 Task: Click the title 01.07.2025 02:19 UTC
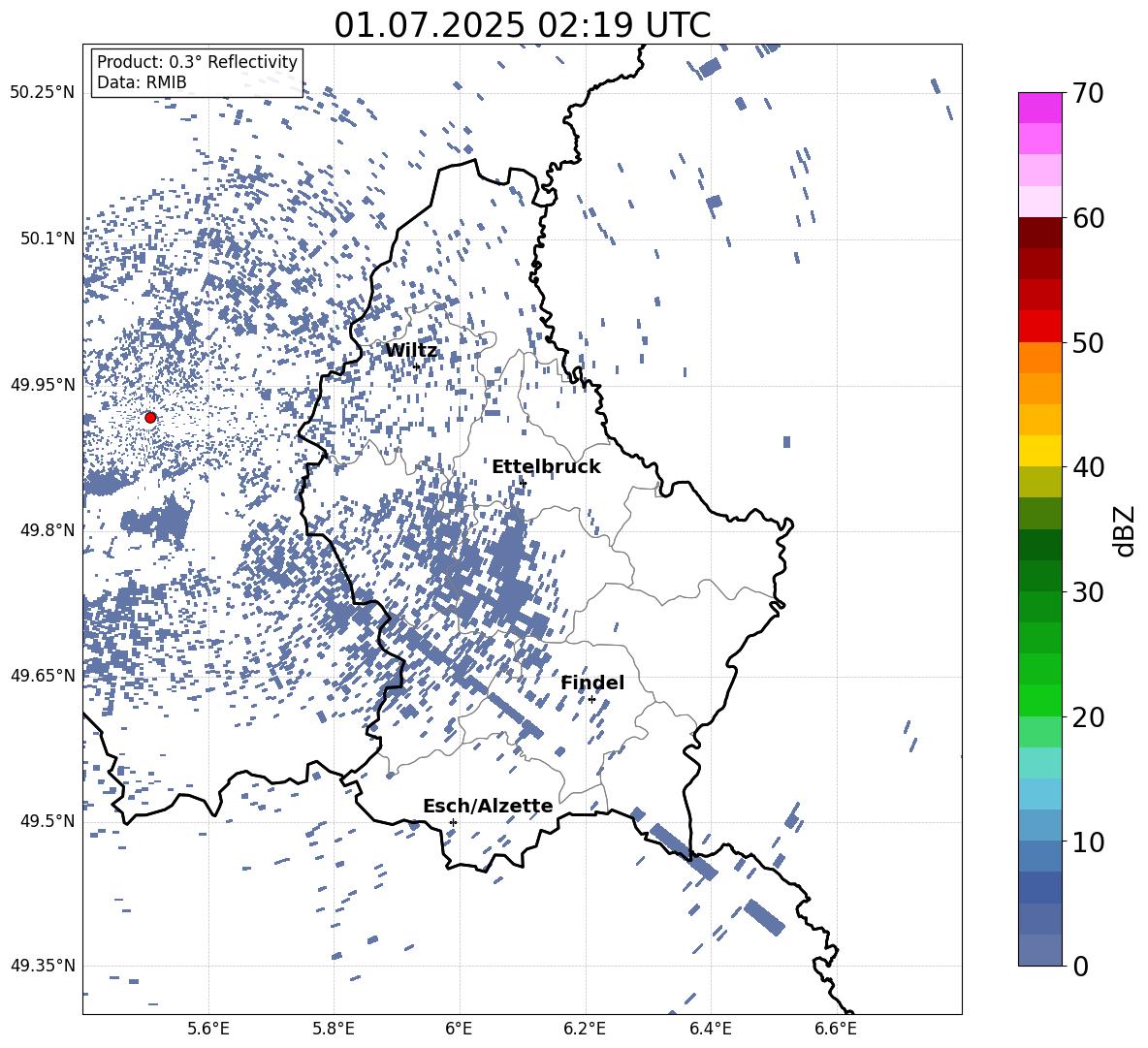coord(522,25)
